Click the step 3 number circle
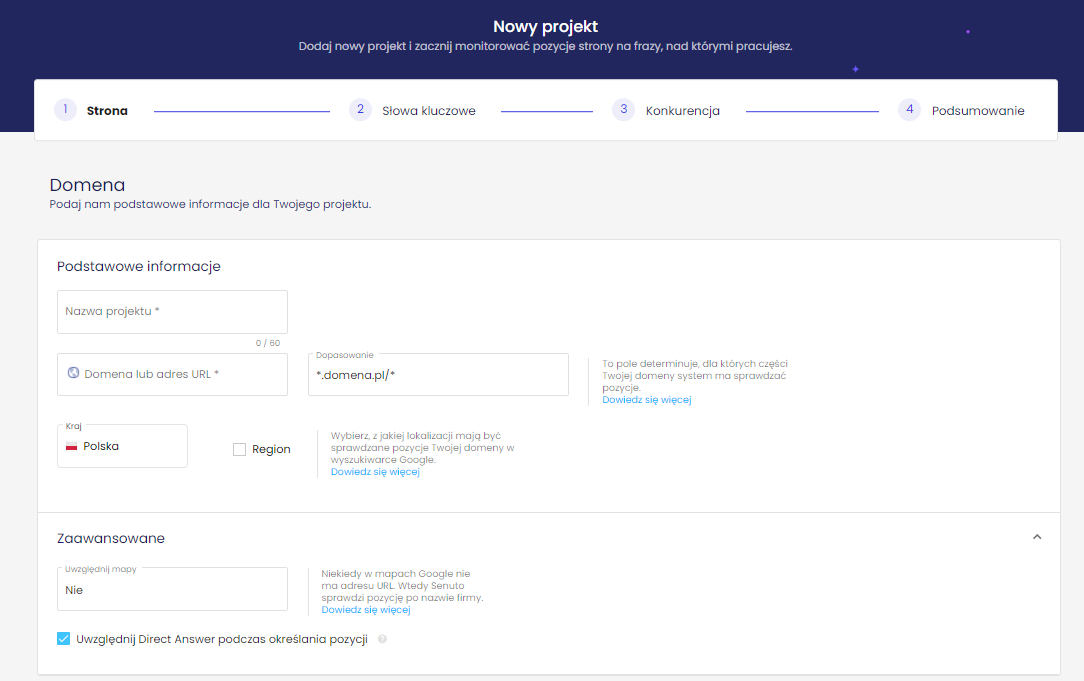1084x681 pixels. (x=624, y=110)
